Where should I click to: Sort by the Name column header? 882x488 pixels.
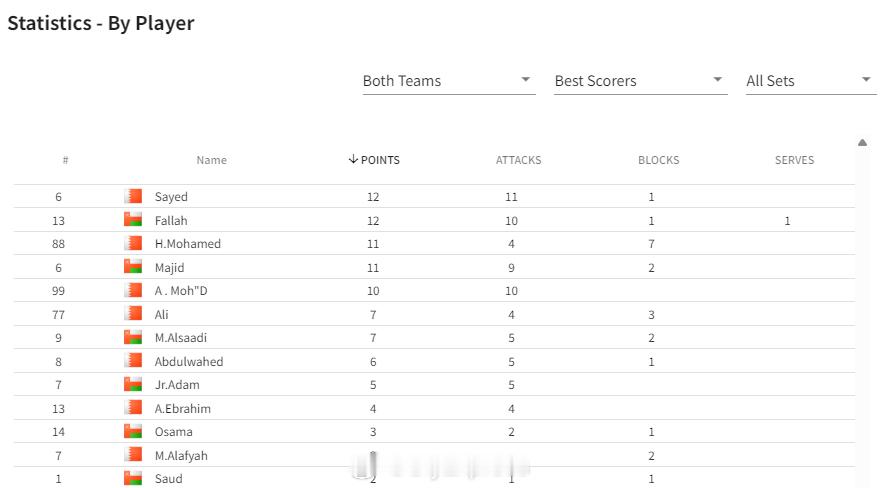[212, 160]
